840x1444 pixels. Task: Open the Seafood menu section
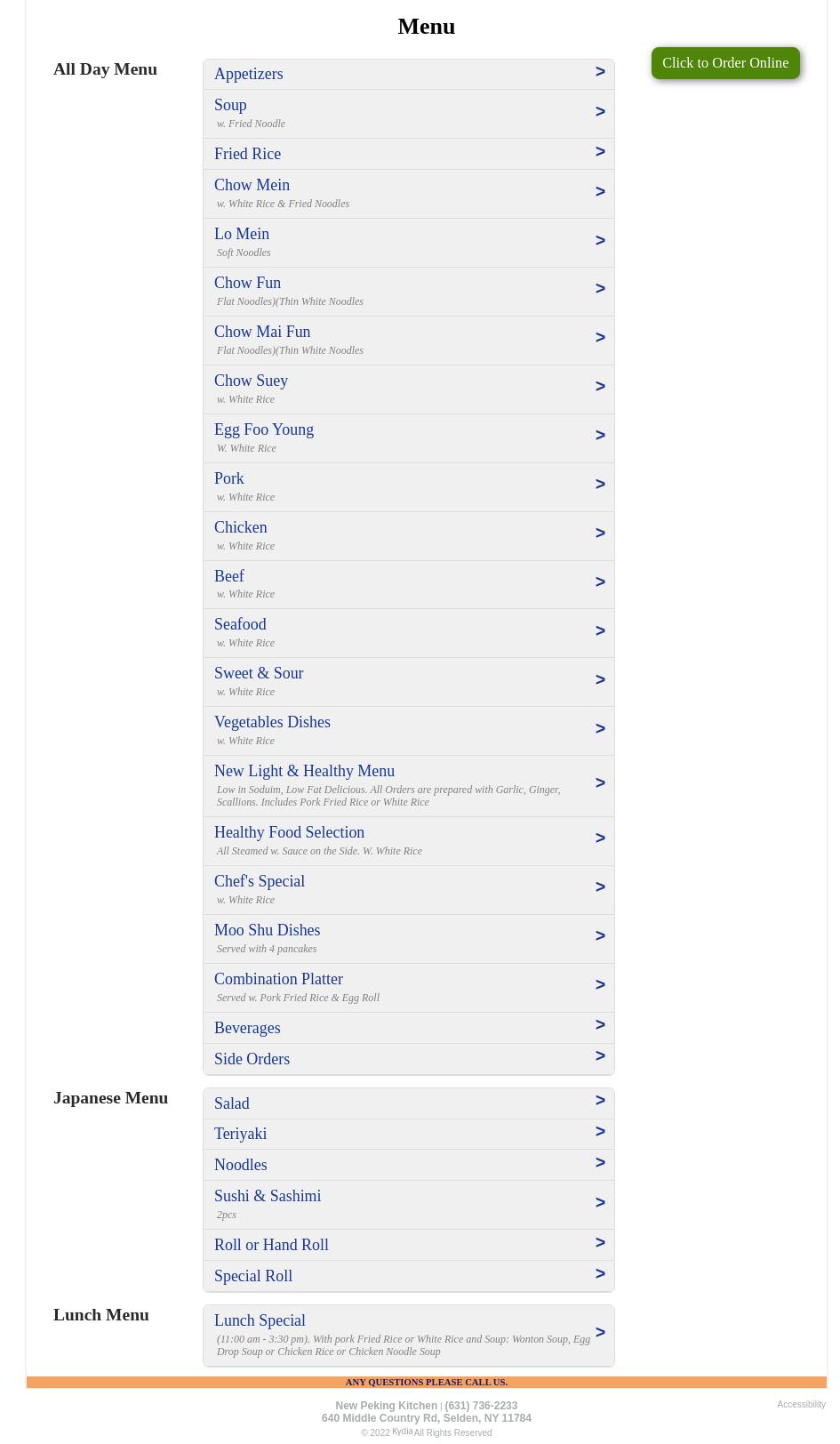tap(240, 624)
